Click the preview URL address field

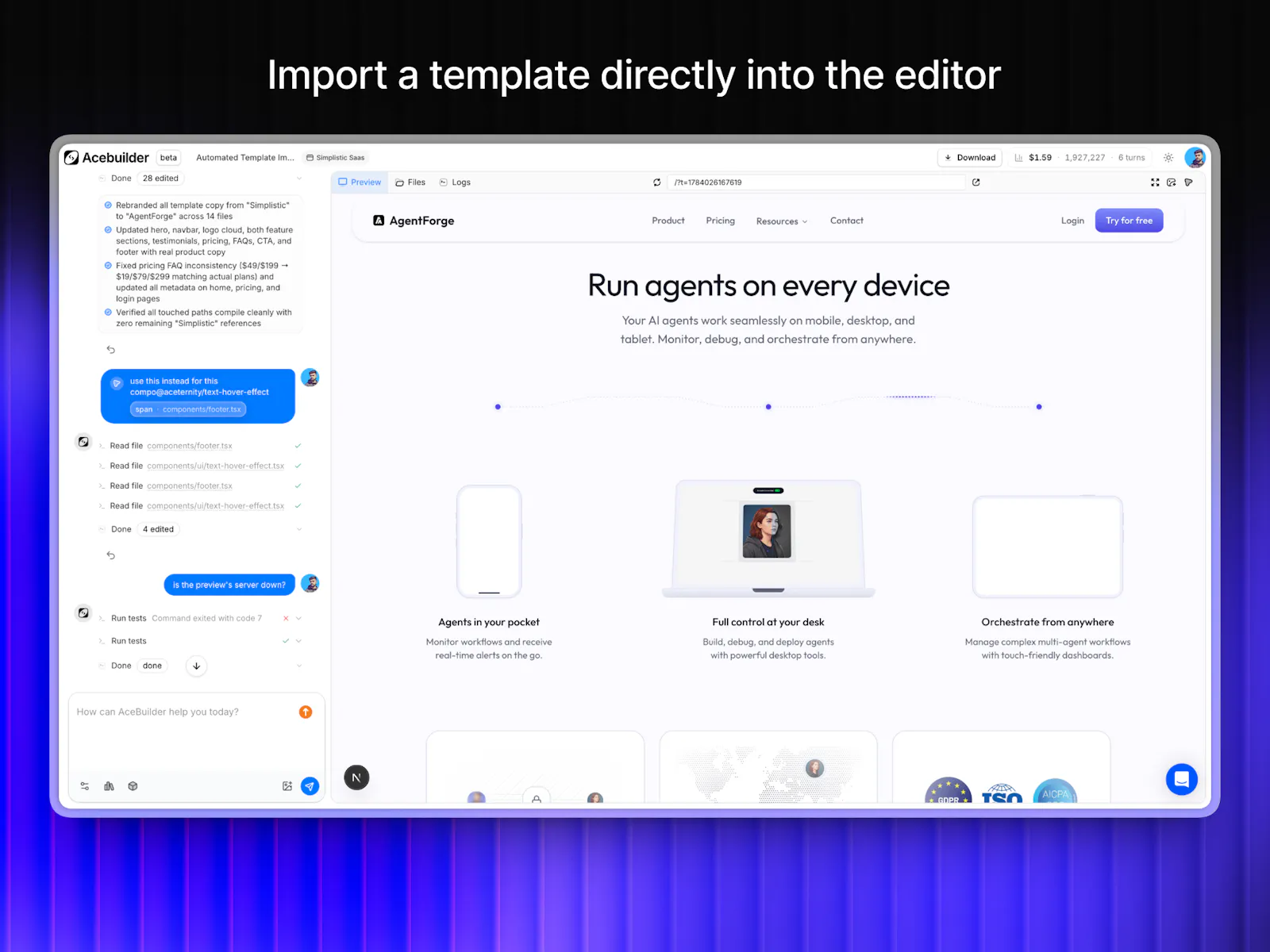pyautogui.click(x=817, y=182)
